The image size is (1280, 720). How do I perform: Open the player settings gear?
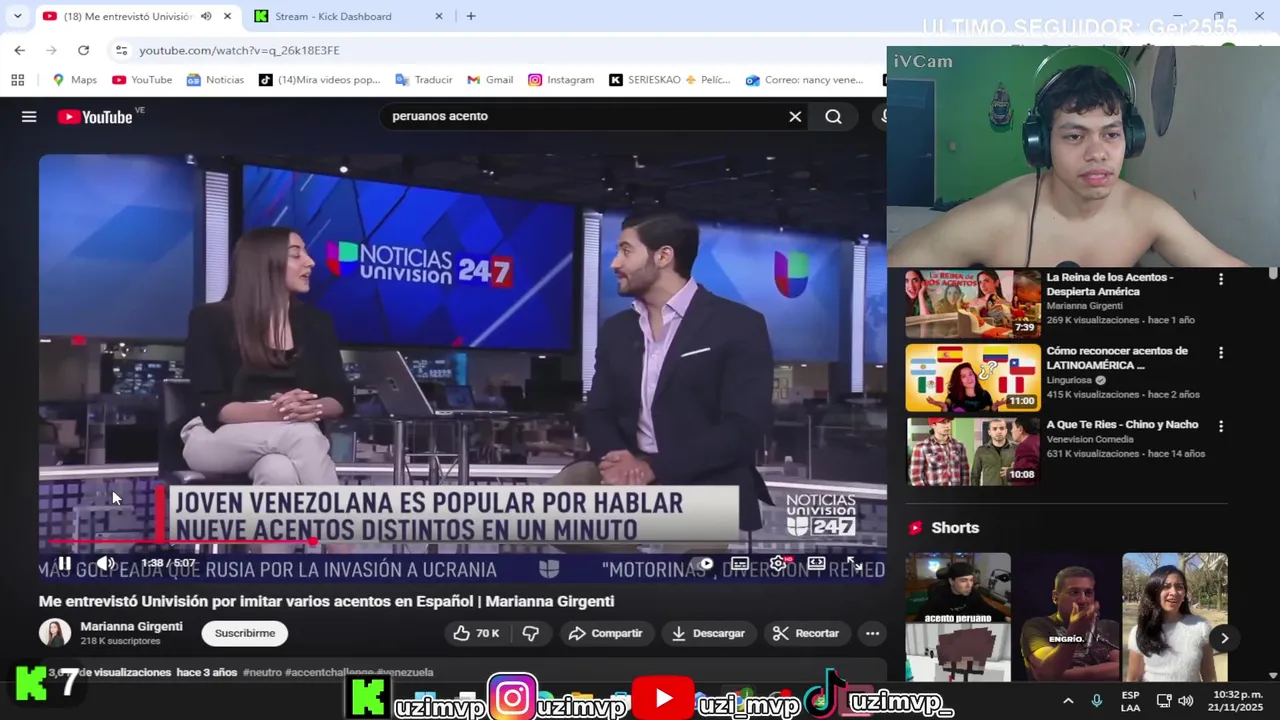778,564
